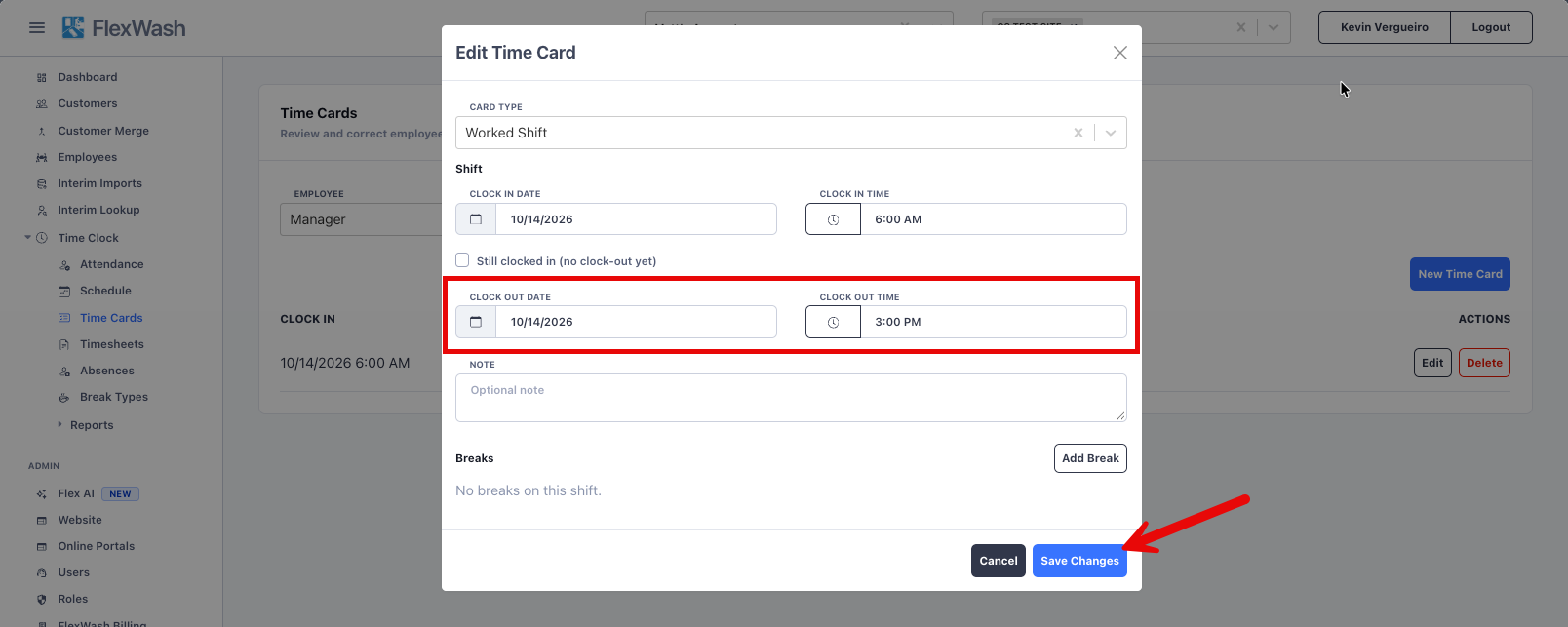Delete the 10/14/2026 time card row
The height and width of the screenshot is (627, 1568).
pyautogui.click(x=1484, y=363)
